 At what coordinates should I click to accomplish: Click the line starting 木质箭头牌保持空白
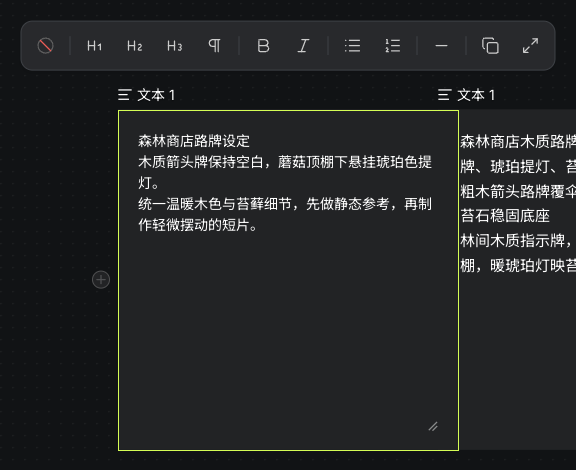click(x=285, y=162)
